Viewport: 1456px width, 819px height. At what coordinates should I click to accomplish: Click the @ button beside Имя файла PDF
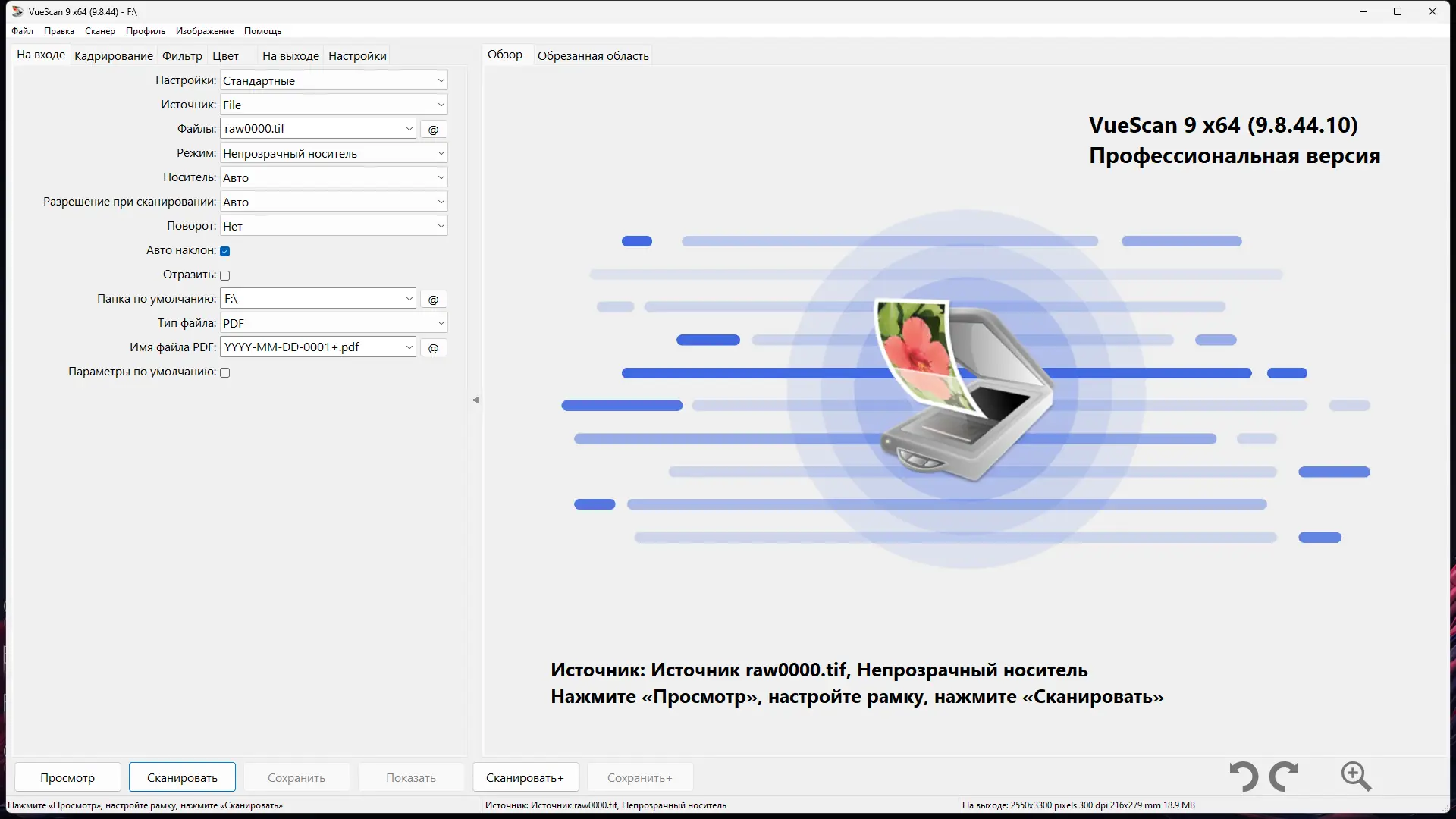click(433, 347)
